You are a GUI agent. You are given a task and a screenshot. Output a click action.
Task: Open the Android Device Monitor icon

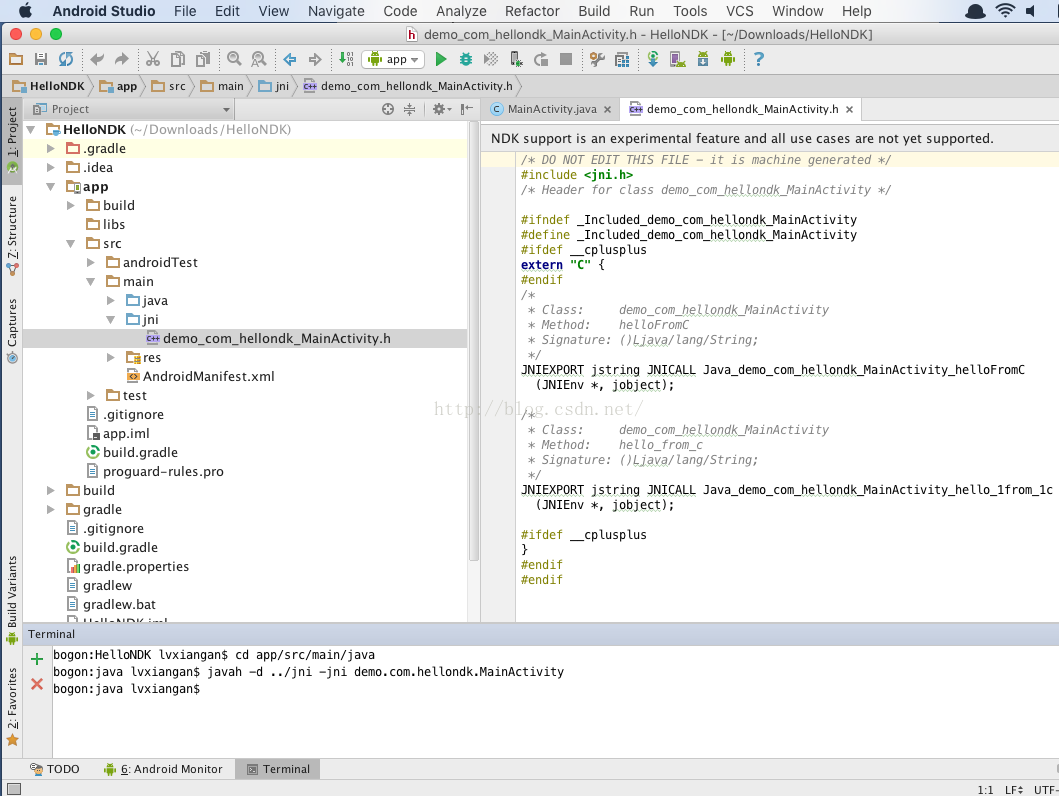(x=728, y=59)
